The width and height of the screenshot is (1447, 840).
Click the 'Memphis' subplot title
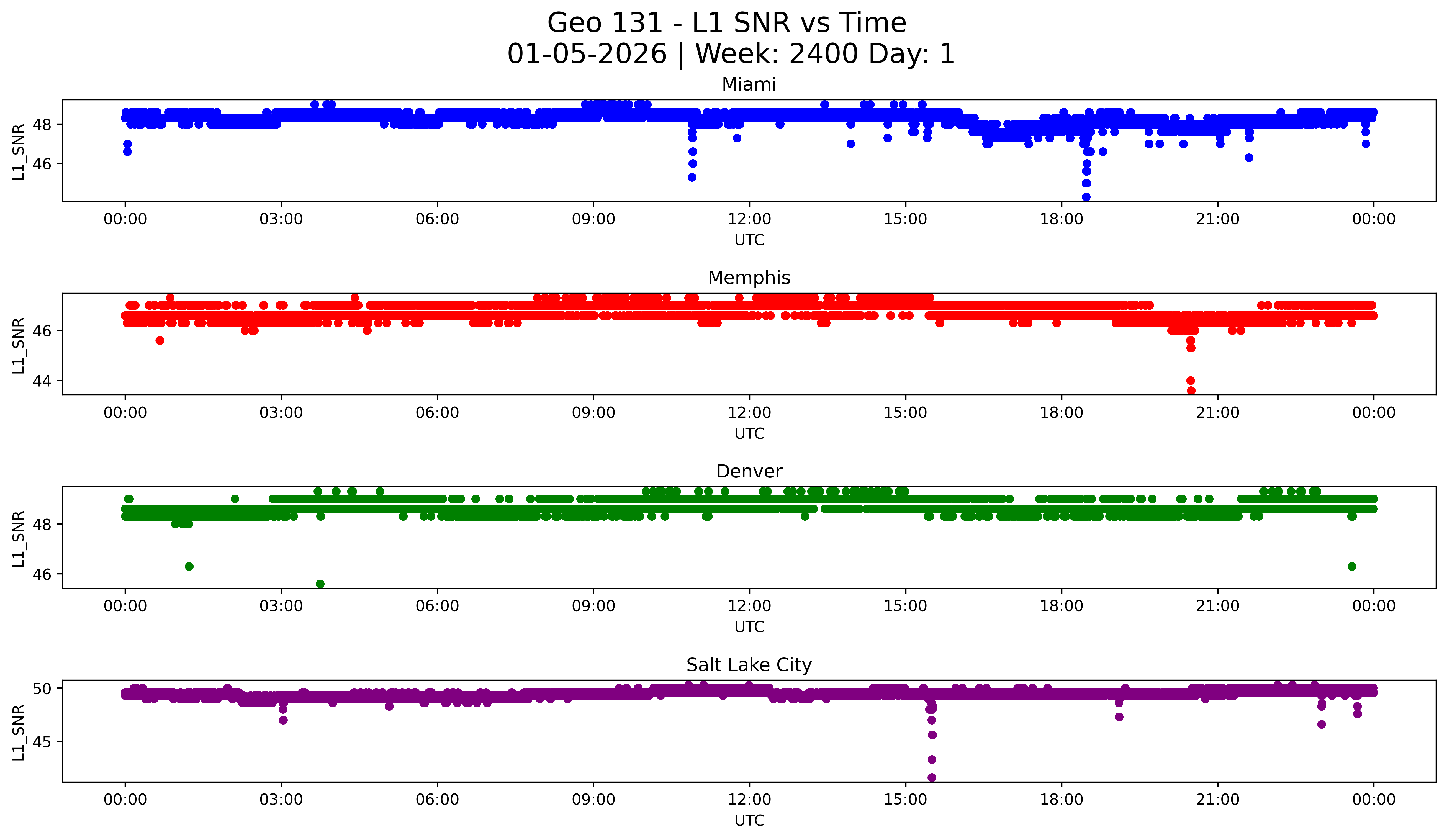point(749,278)
